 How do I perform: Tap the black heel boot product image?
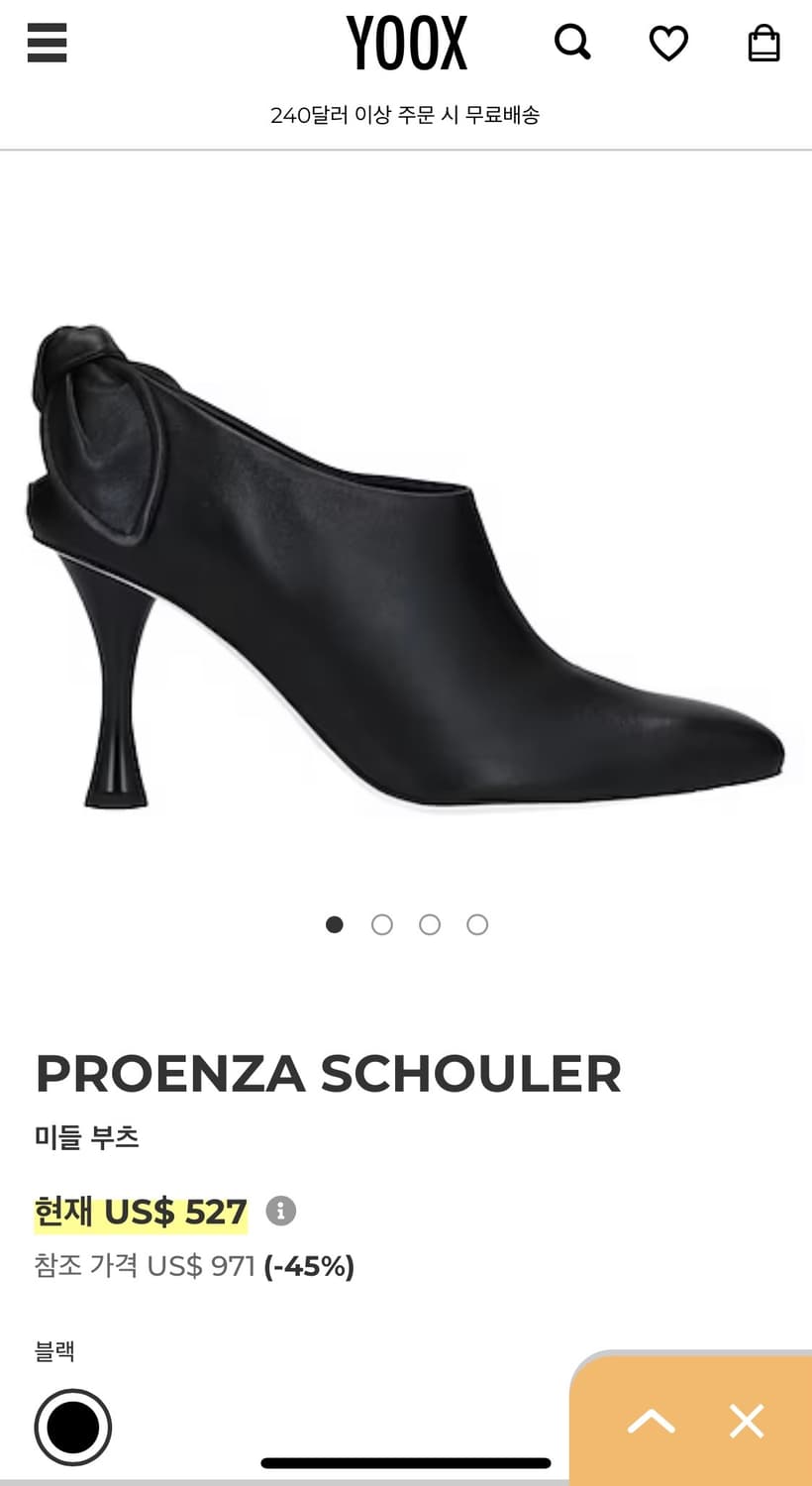point(405,565)
